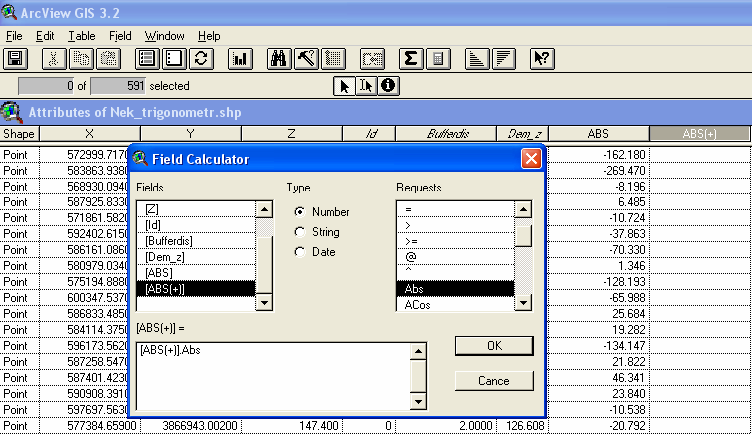Close the Field Calculator dialog
The image size is (752, 434).
[531, 159]
